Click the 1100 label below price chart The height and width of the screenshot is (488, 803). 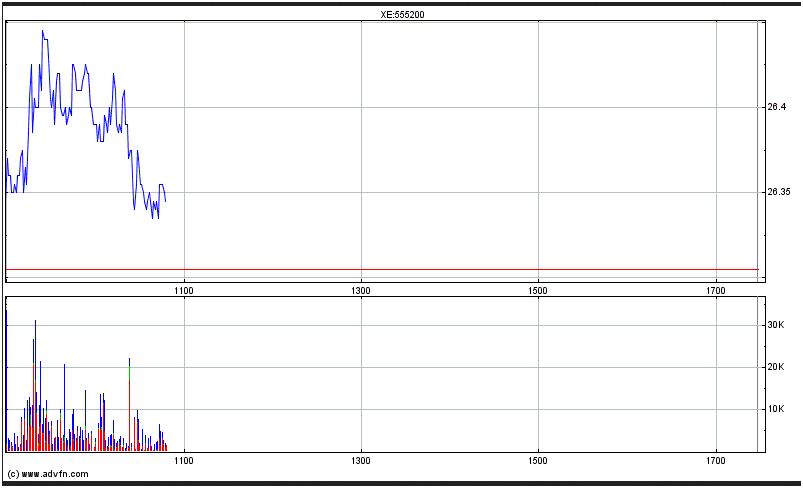184,291
